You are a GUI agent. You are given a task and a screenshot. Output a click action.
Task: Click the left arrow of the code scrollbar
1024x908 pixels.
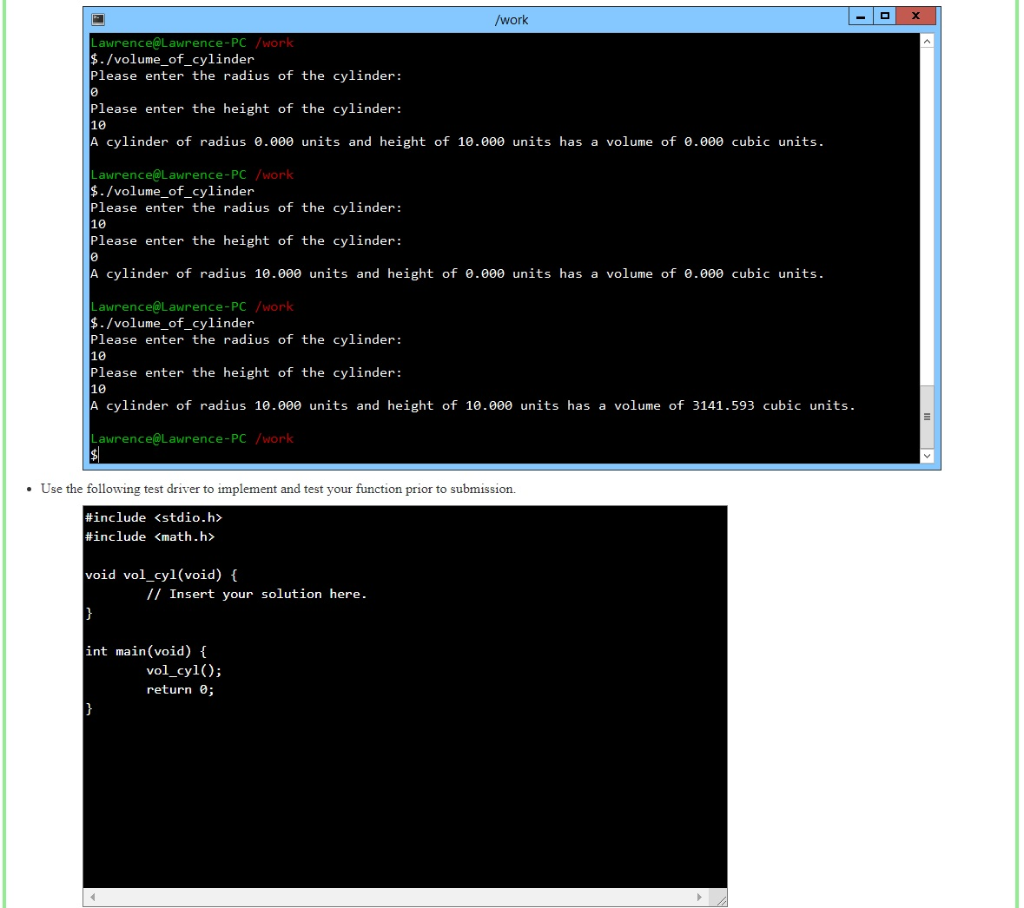pos(91,899)
